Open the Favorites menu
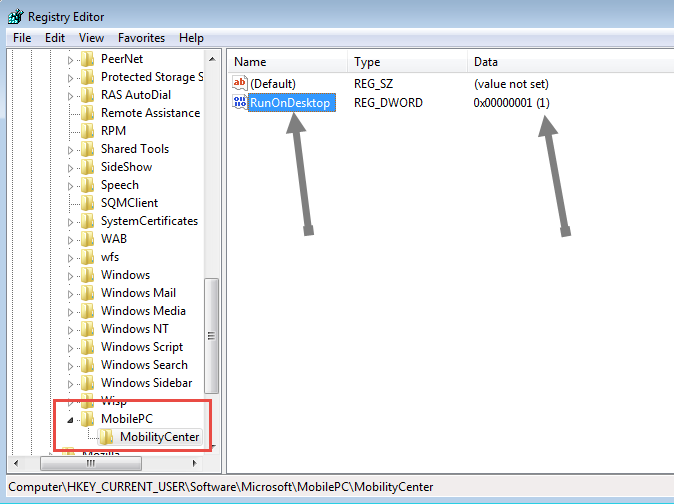The height and width of the screenshot is (504, 674). (141, 38)
